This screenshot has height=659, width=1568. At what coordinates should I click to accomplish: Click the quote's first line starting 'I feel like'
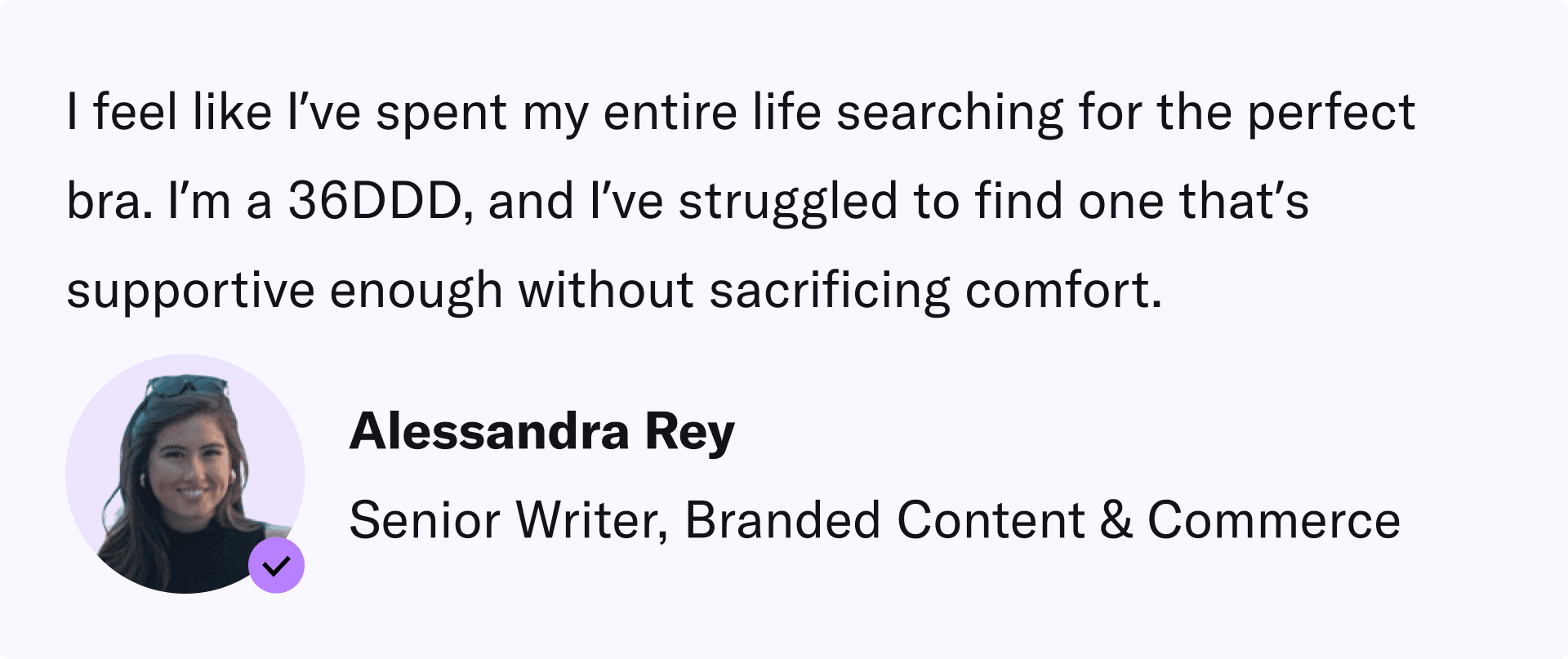tap(740, 112)
